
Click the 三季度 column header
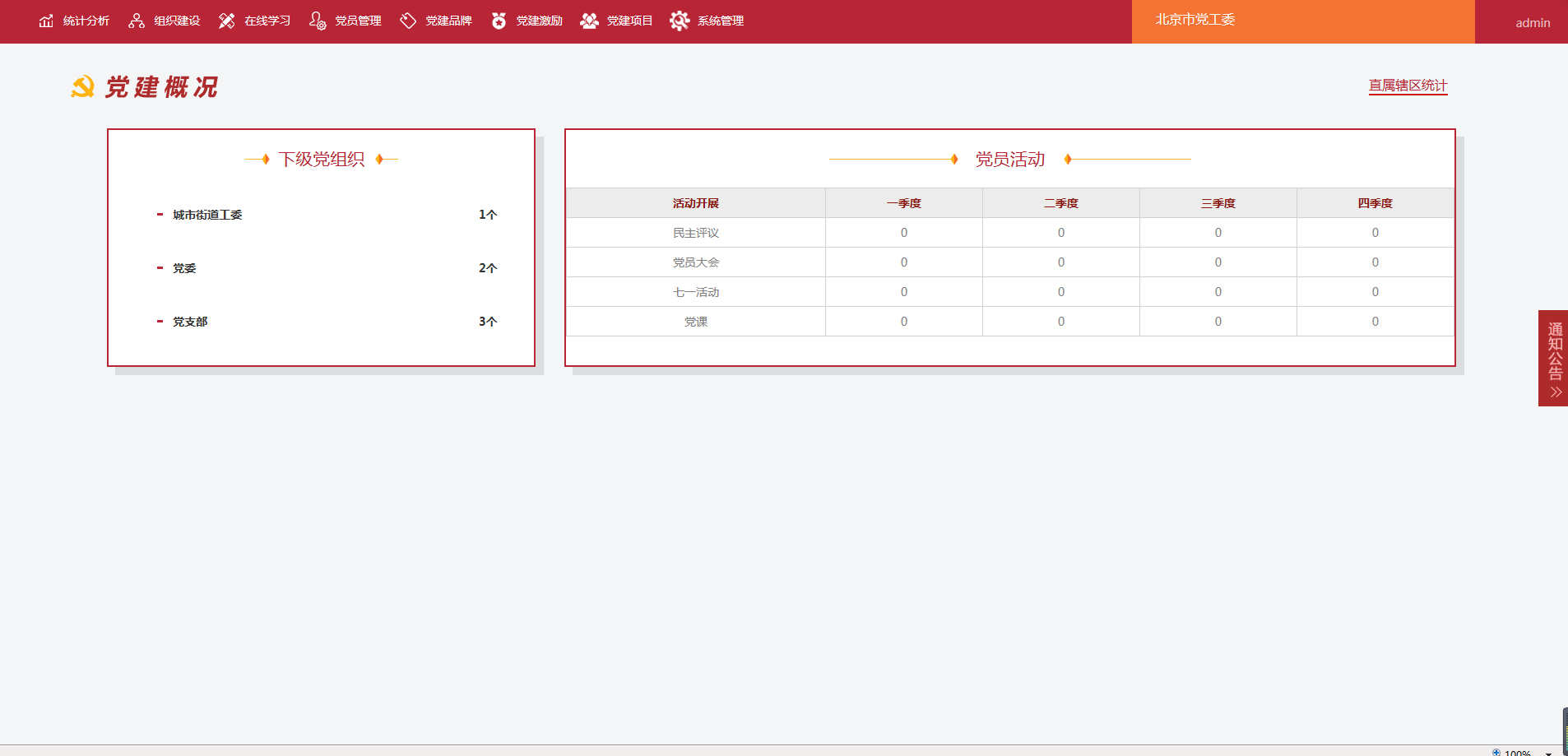coord(1218,203)
